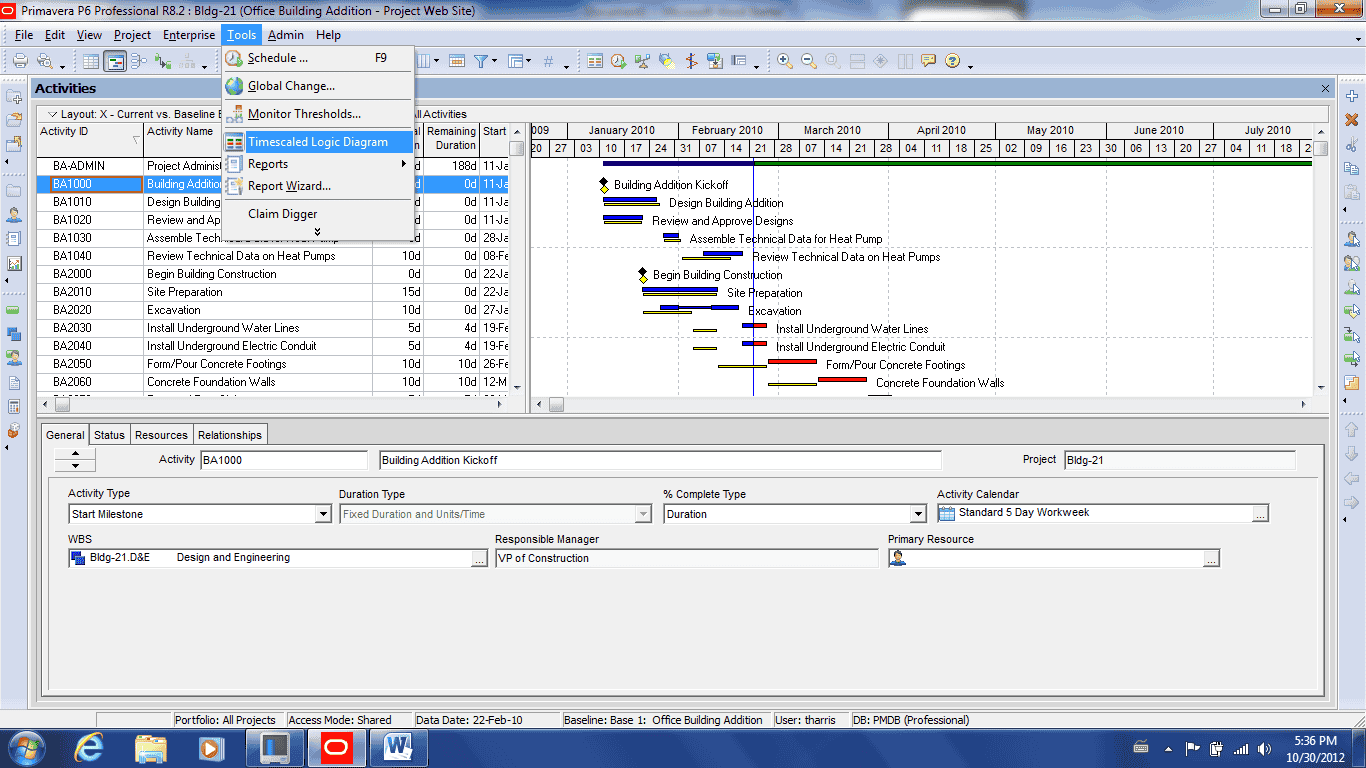The height and width of the screenshot is (768, 1366).
Task: Select Timescaled Logic Diagram menu entry
Action: 317,142
